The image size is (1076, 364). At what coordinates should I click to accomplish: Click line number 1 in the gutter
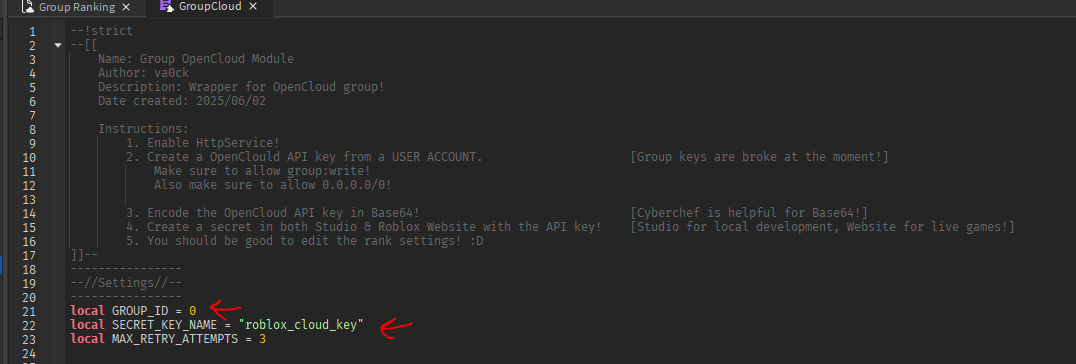(x=32, y=32)
